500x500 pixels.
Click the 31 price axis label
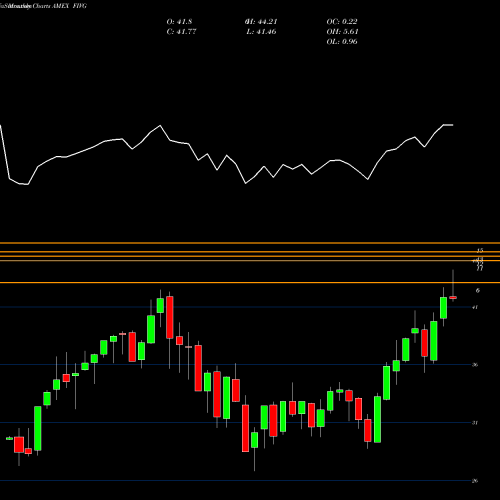(x=475, y=423)
